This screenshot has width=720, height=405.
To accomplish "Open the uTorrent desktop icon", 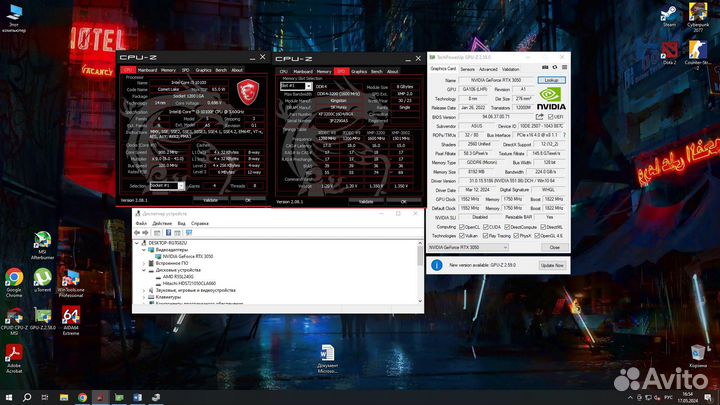I will [42, 280].
